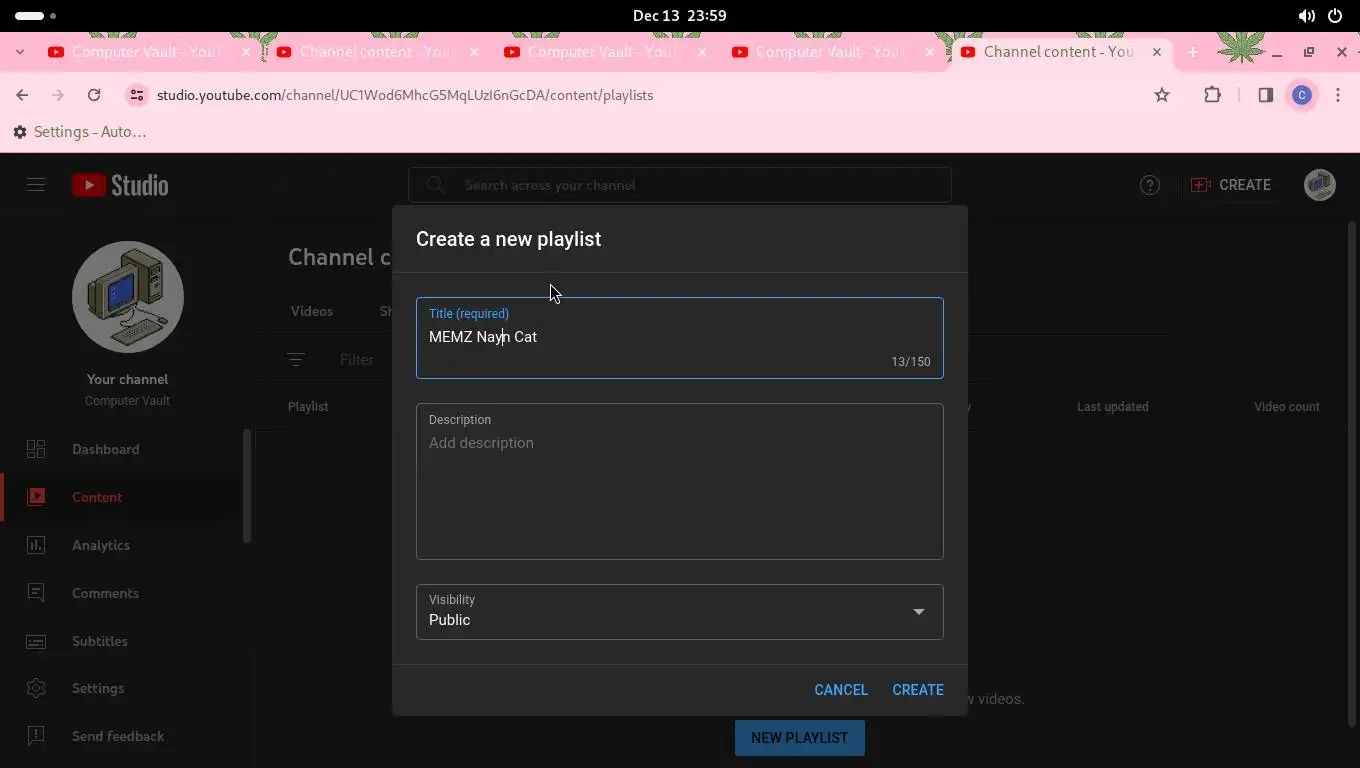Viewport: 1360px width, 768px height.
Task: Click the Video count column header
Action: 1287,407
